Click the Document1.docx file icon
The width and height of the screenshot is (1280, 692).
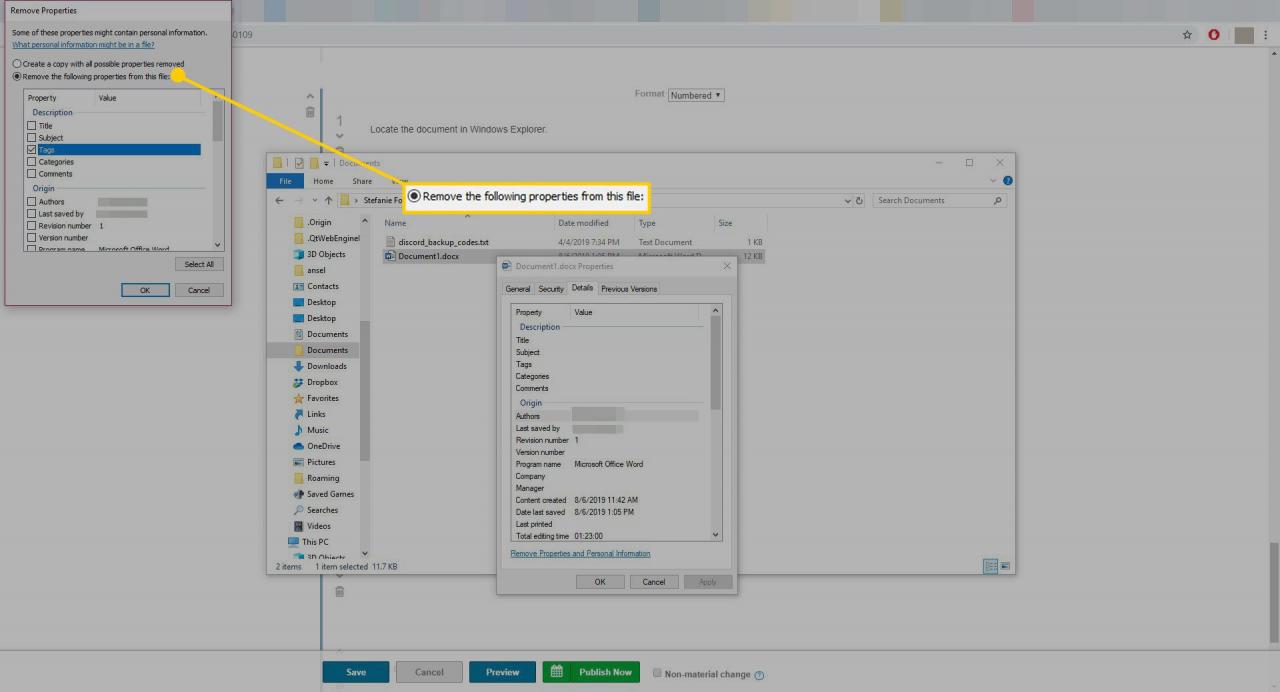[x=391, y=256]
